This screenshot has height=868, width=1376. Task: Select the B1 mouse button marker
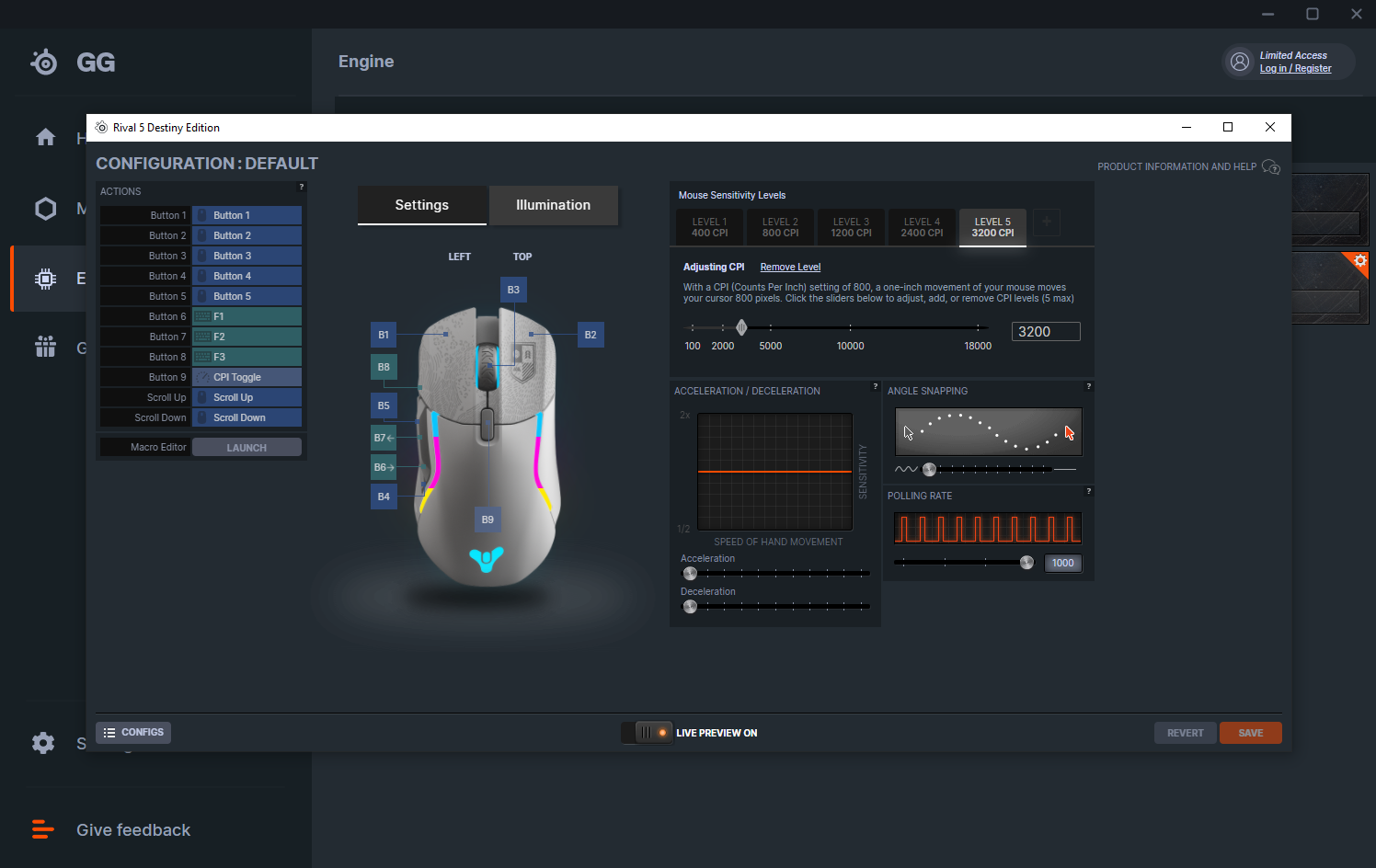[x=384, y=335]
